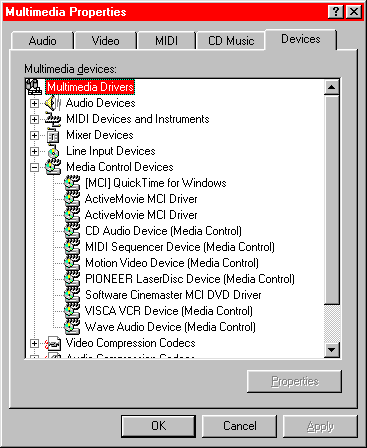Click the OK button
This screenshot has height=448, width=367.
pos(158,426)
